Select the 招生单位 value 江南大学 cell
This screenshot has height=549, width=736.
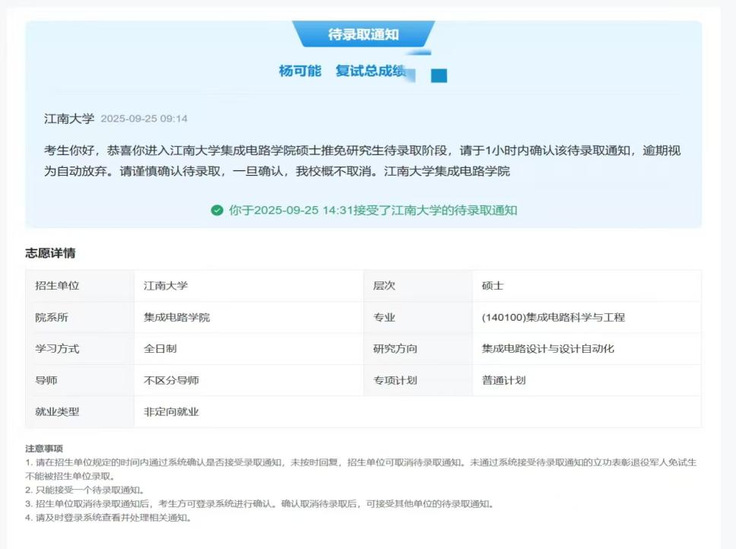tap(166, 286)
